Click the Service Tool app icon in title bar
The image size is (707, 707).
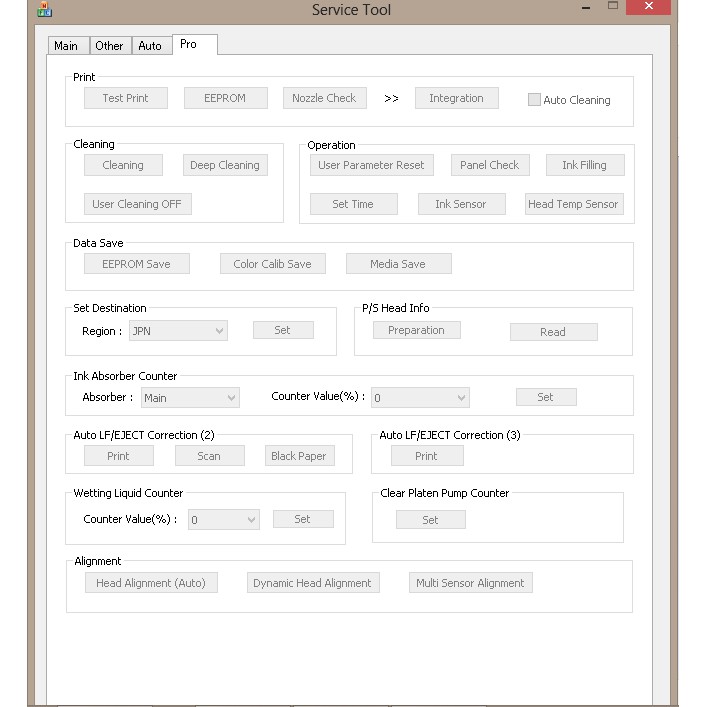43,9
